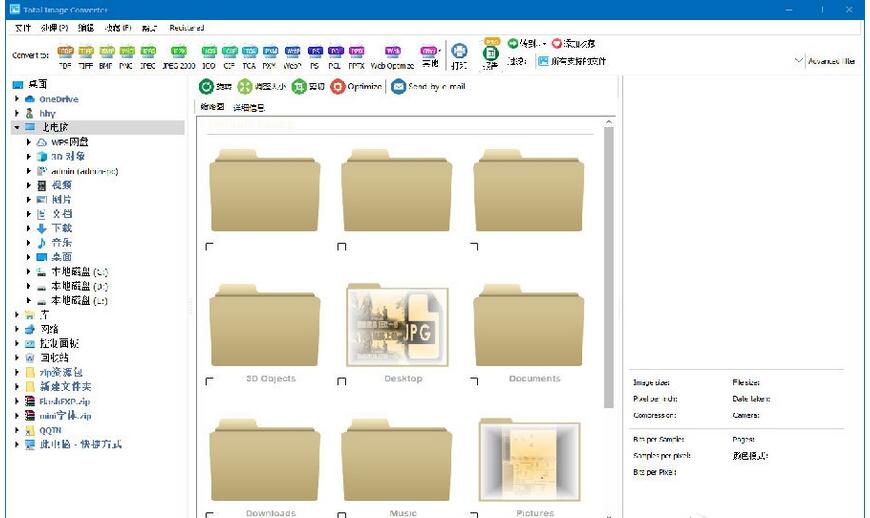The image size is (870, 518).
Task: Expand the WPS网盘 tree node
Action: [x=29, y=142]
